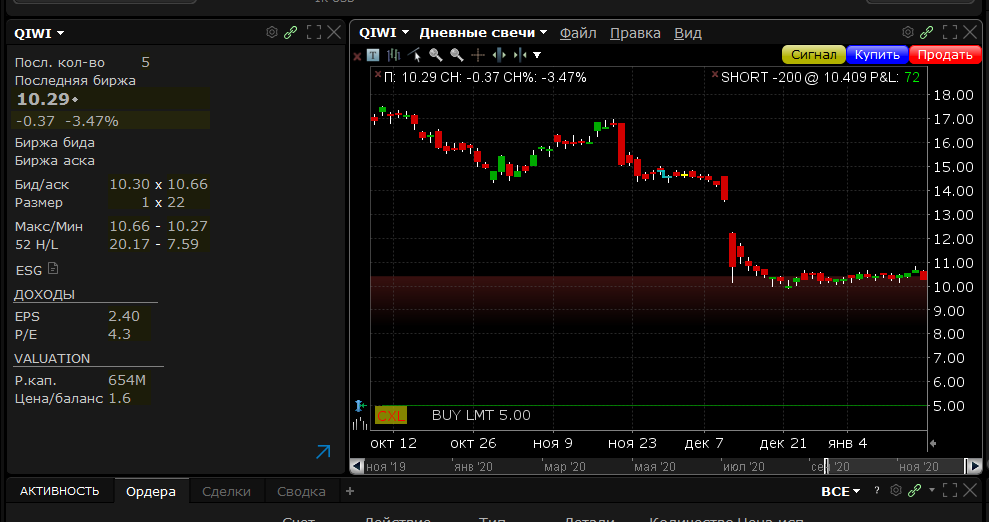Open the Вид menu
This screenshot has width=989, height=522.
point(688,33)
